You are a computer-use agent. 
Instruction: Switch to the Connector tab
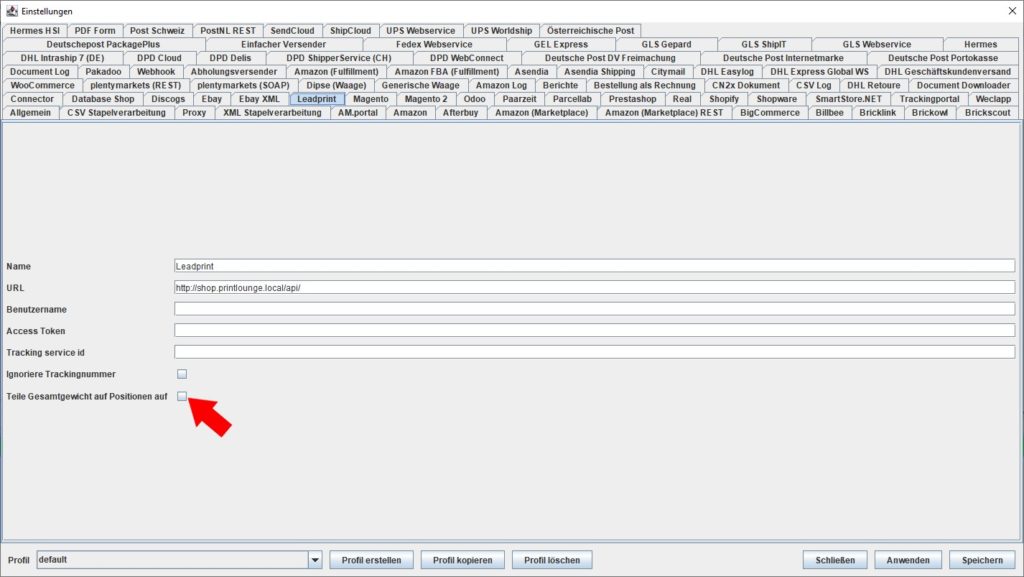[32, 99]
